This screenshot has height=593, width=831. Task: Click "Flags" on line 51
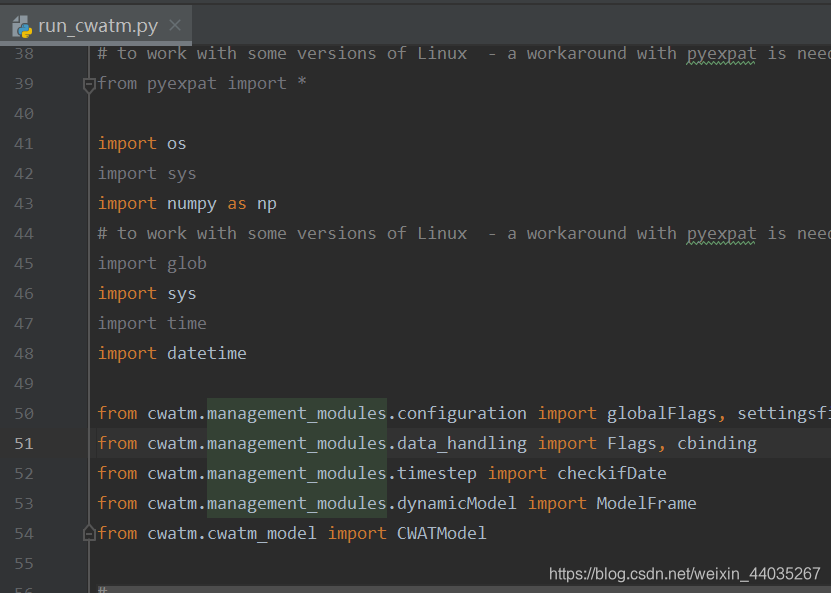[632, 444]
